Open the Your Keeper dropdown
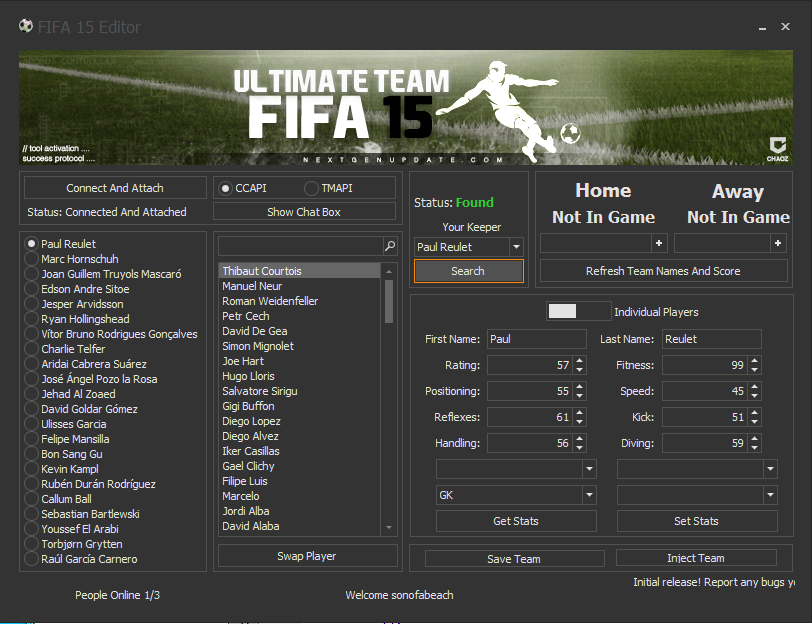 [516, 247]
